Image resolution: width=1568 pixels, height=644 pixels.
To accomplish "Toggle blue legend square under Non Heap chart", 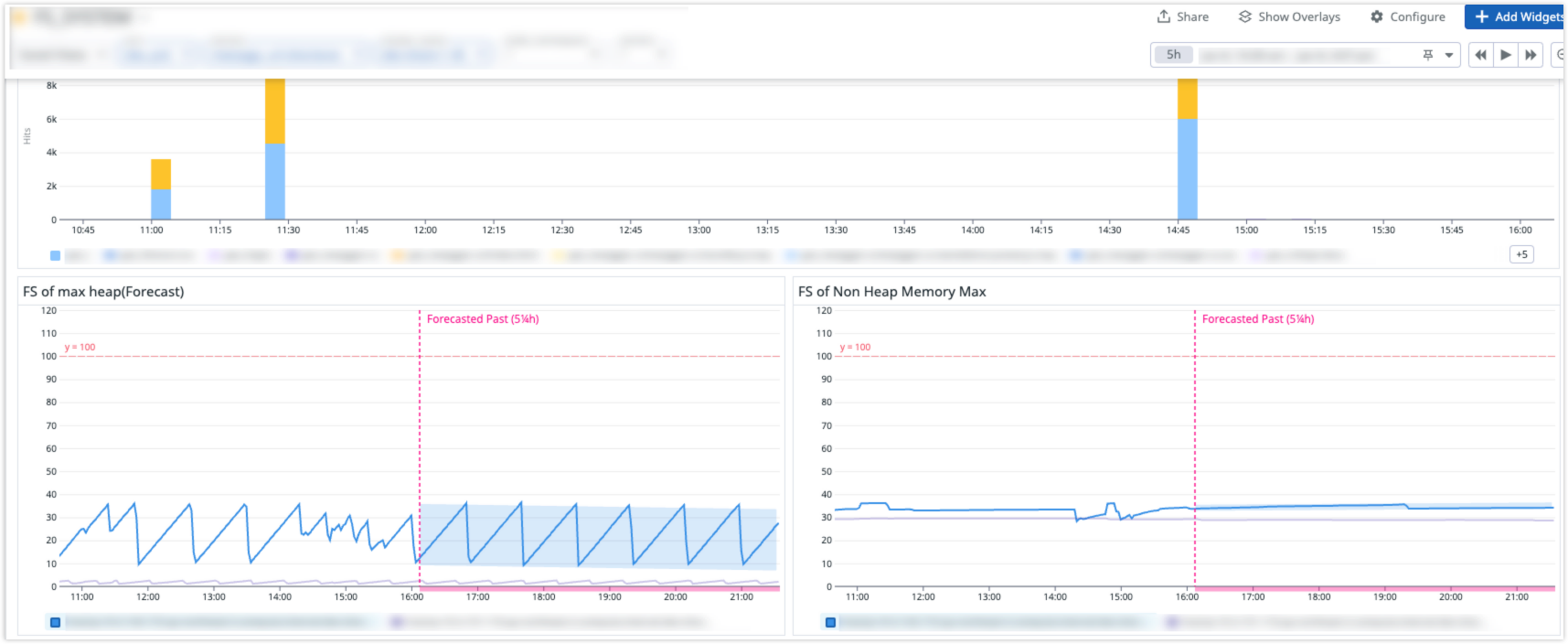I will [830, 622].
